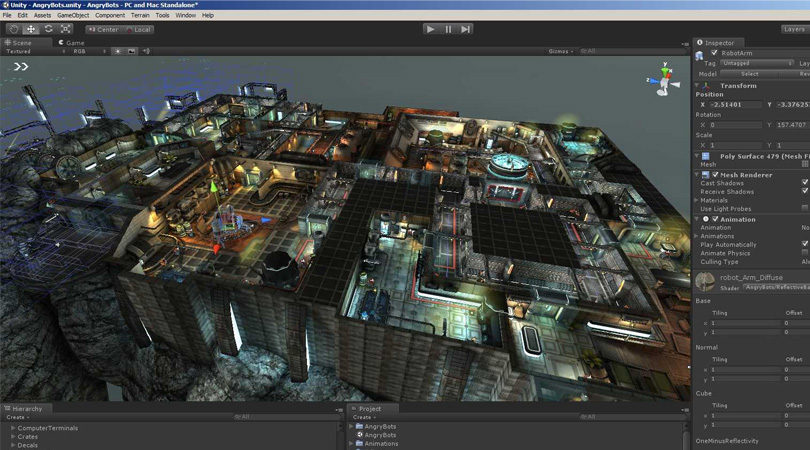Toggle the Animation component enabled checkbox
Screen dimensions: 810x450
pyautogui.click(x=715, y=219)
